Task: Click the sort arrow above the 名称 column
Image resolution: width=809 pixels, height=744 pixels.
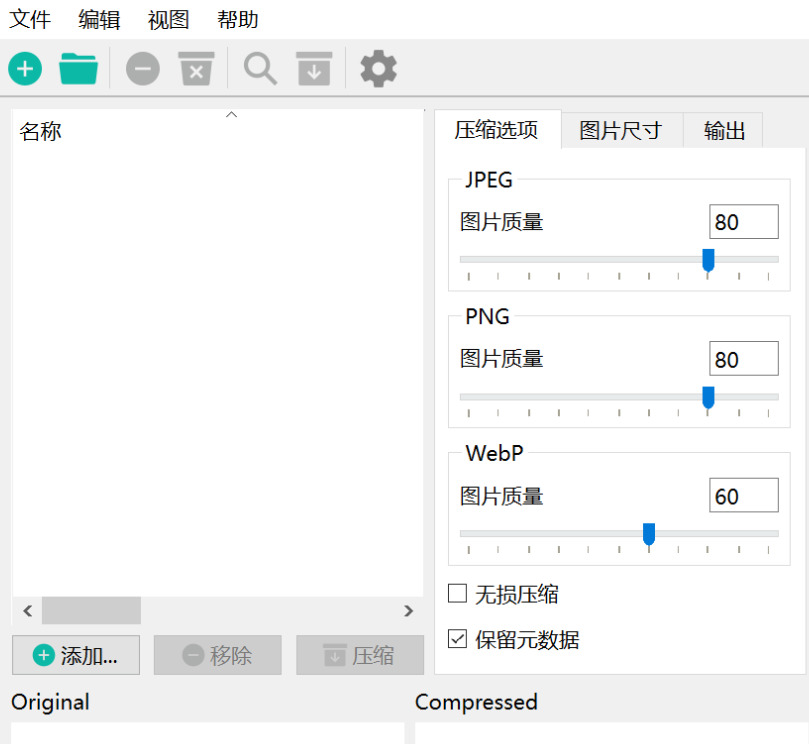Action: pos(232,115)
